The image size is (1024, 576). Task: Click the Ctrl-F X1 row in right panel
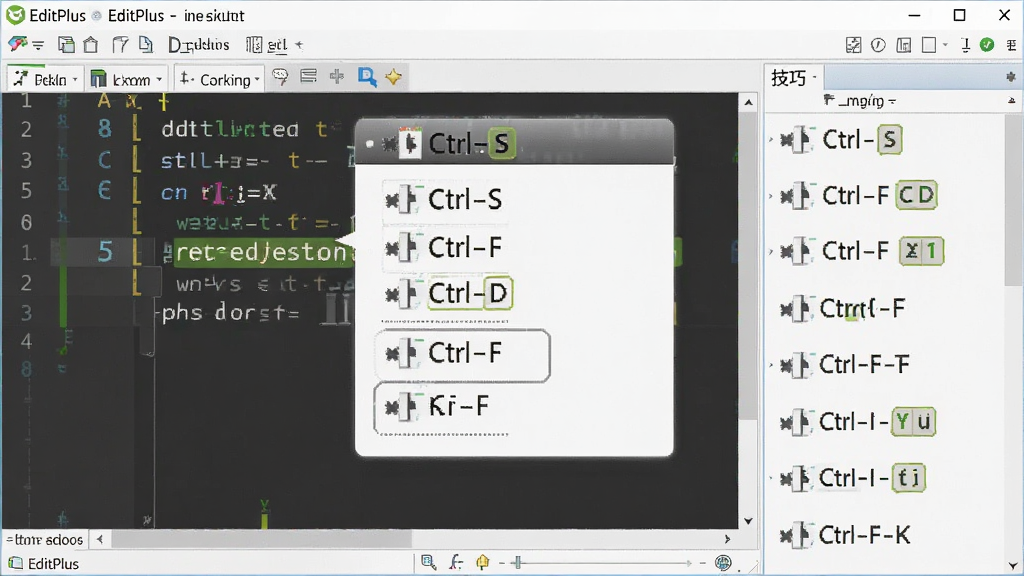click(x=862, y=251)
